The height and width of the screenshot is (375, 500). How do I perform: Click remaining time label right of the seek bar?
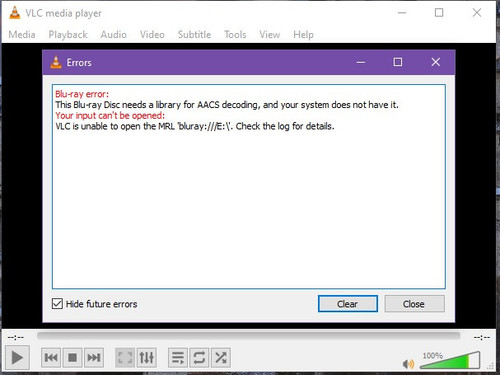pos(482,337)
